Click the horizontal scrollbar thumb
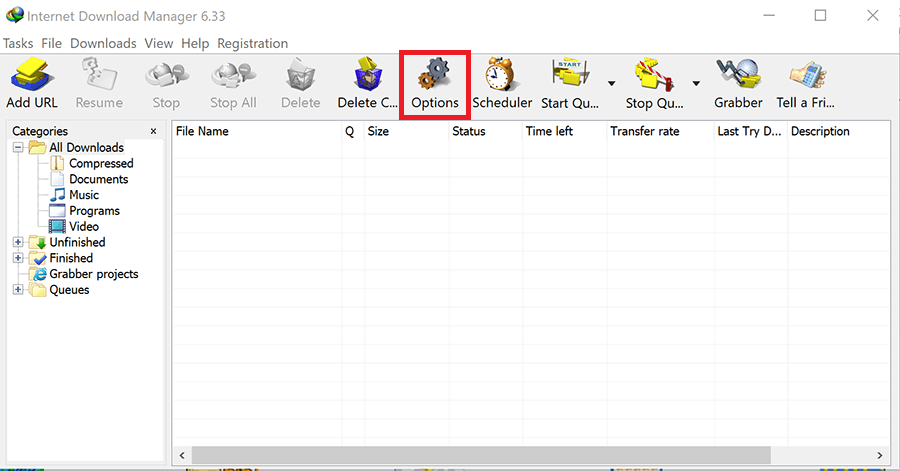900x471 pixels. [481, 456]
